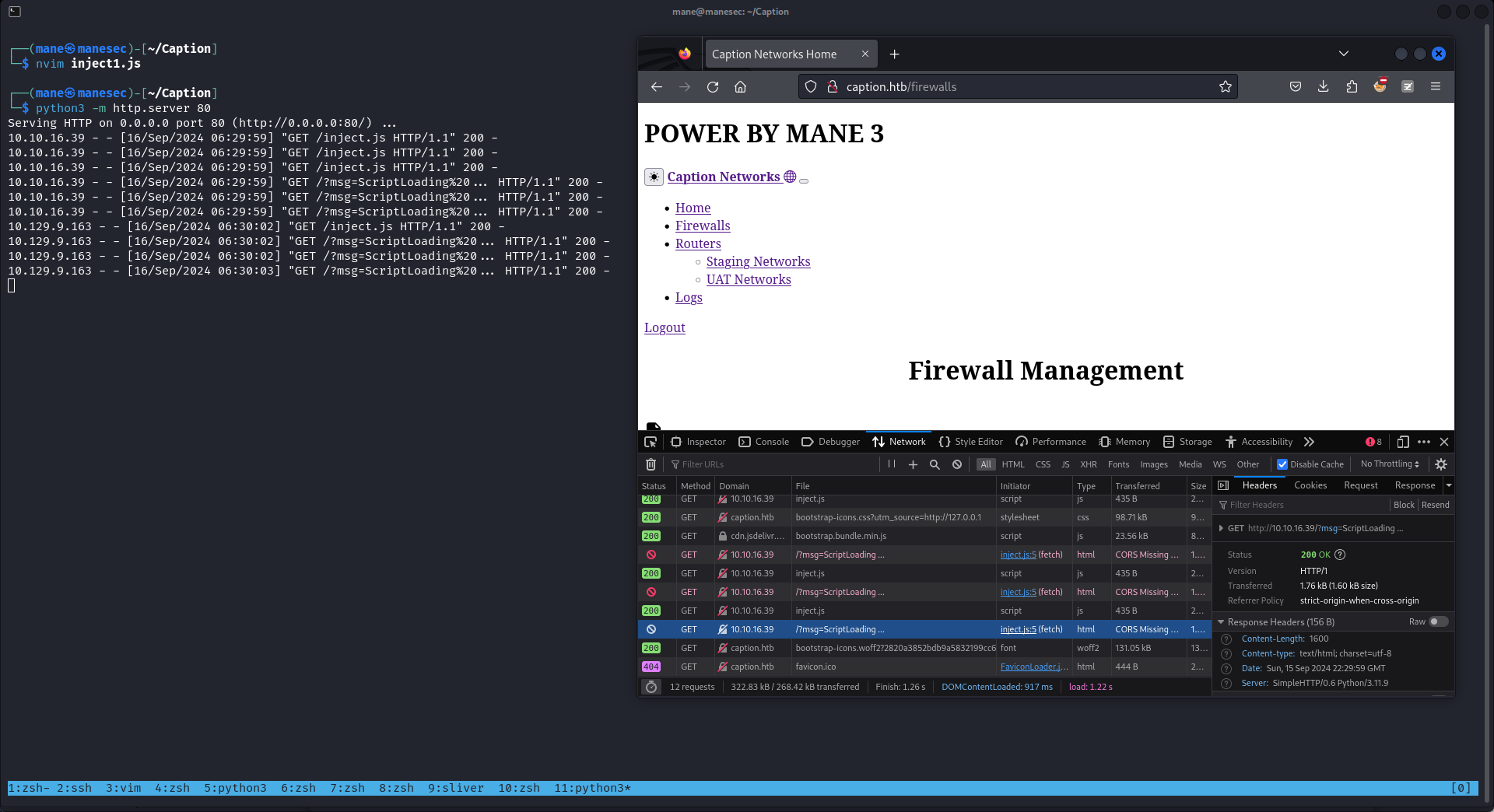
Task: Open Network settings gear icon
Action: click(1441, 464)
